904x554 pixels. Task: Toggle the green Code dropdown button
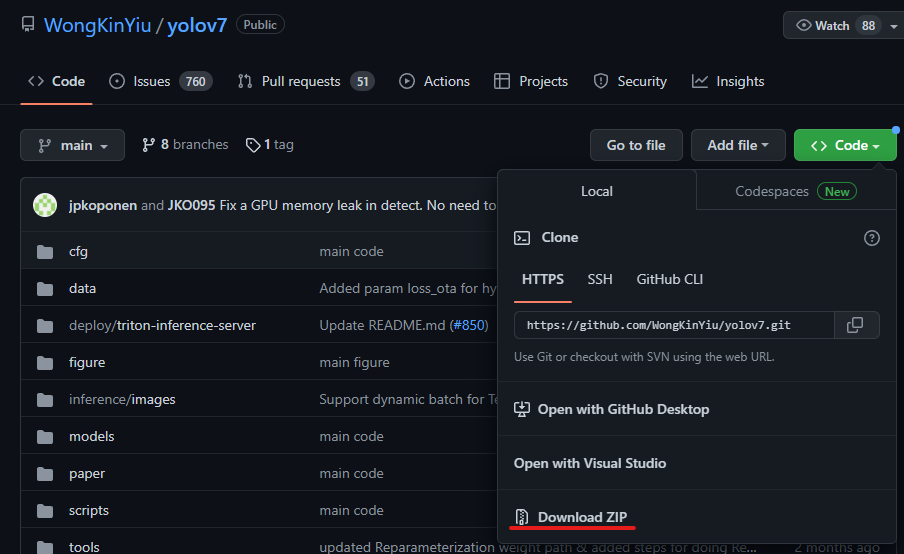pos(845,145)
